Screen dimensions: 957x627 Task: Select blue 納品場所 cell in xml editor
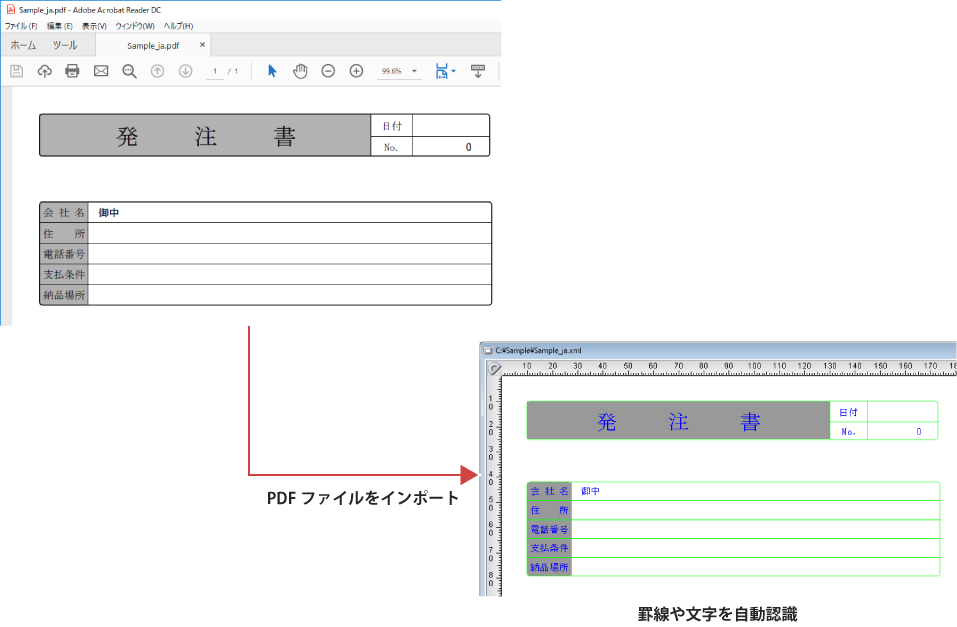(549, 567)
